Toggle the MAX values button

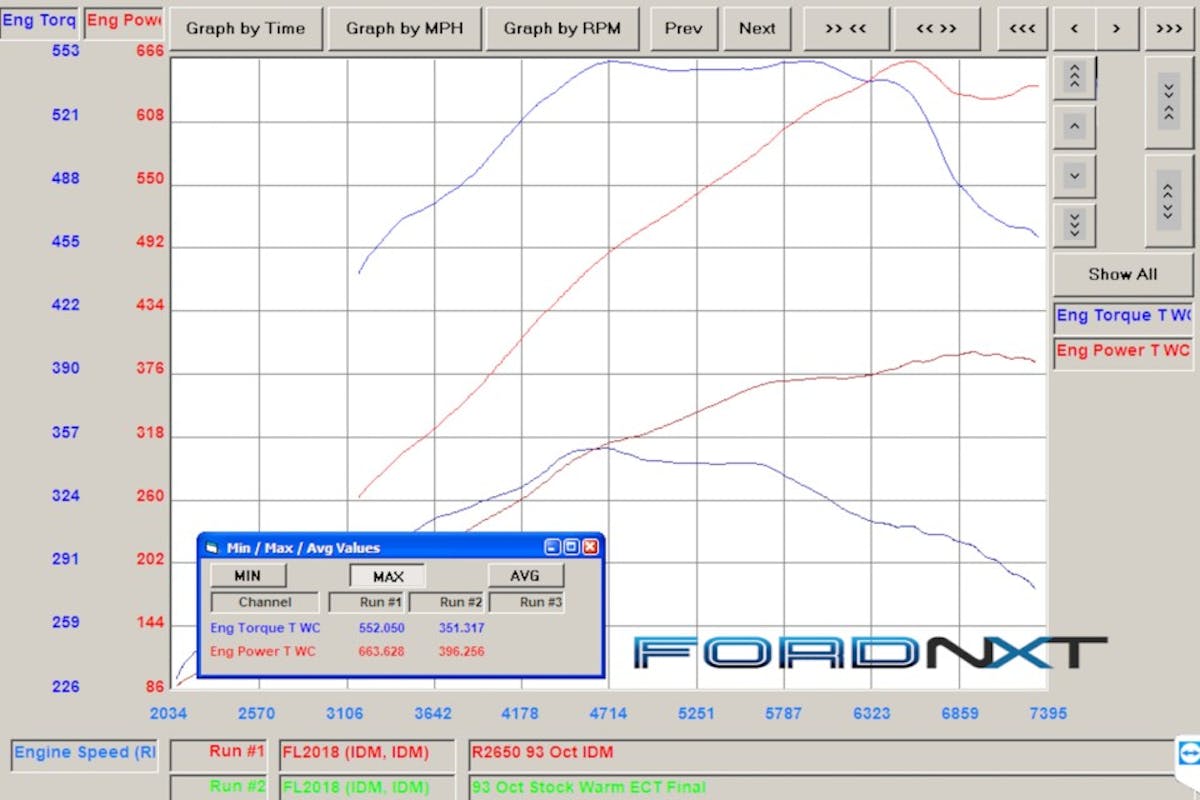(x=388, y=576)
